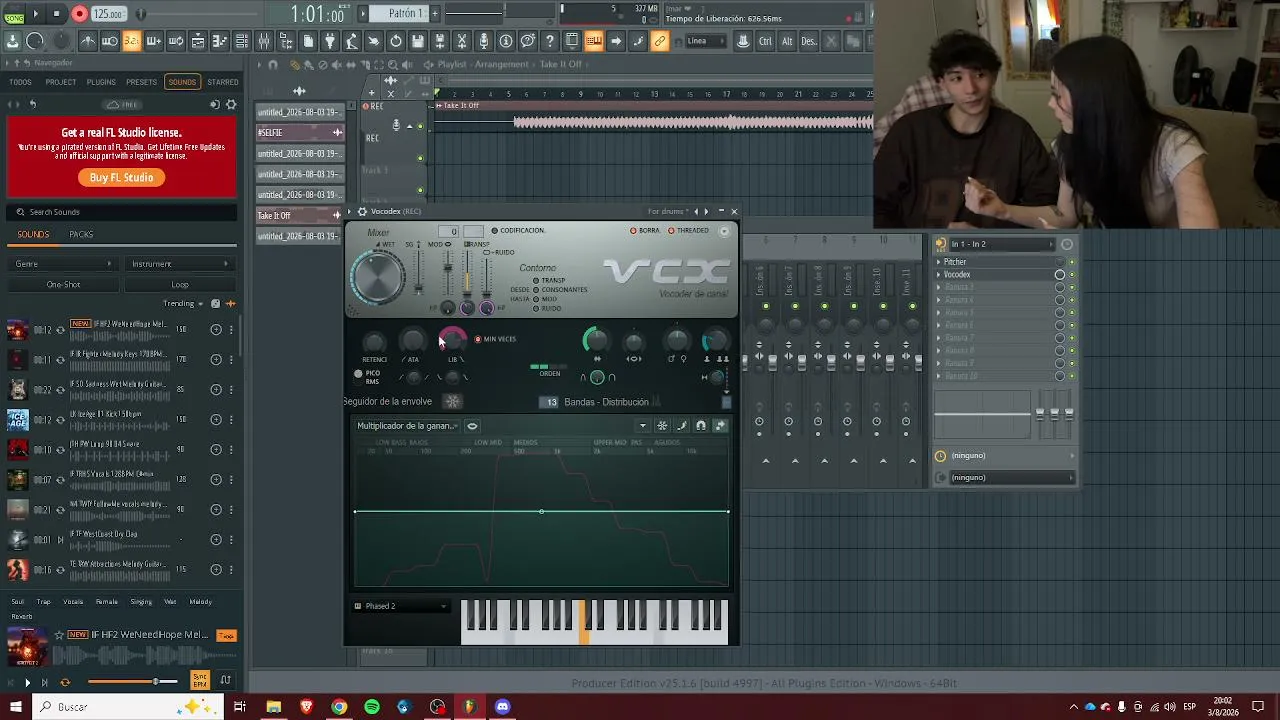Open the Instrument filter dropdown
Image resolution: width=1280 pixels, height=720 pixels.
click(x=180, y=264)
